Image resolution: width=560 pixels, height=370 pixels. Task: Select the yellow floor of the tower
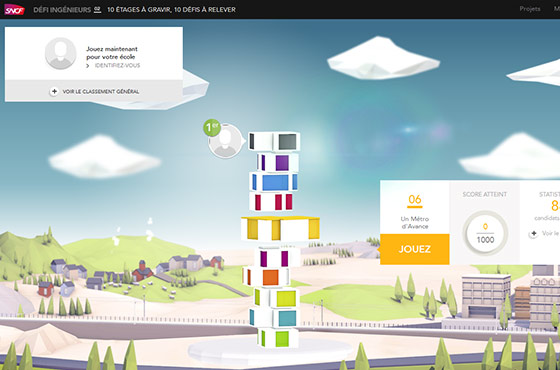tap(280, 229)
